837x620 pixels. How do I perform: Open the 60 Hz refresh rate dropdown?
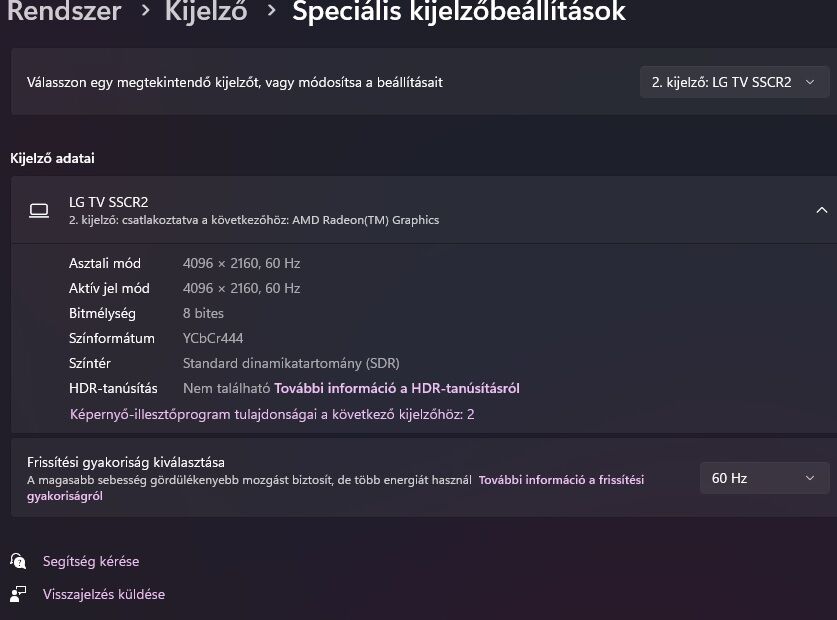coord(764,478)
